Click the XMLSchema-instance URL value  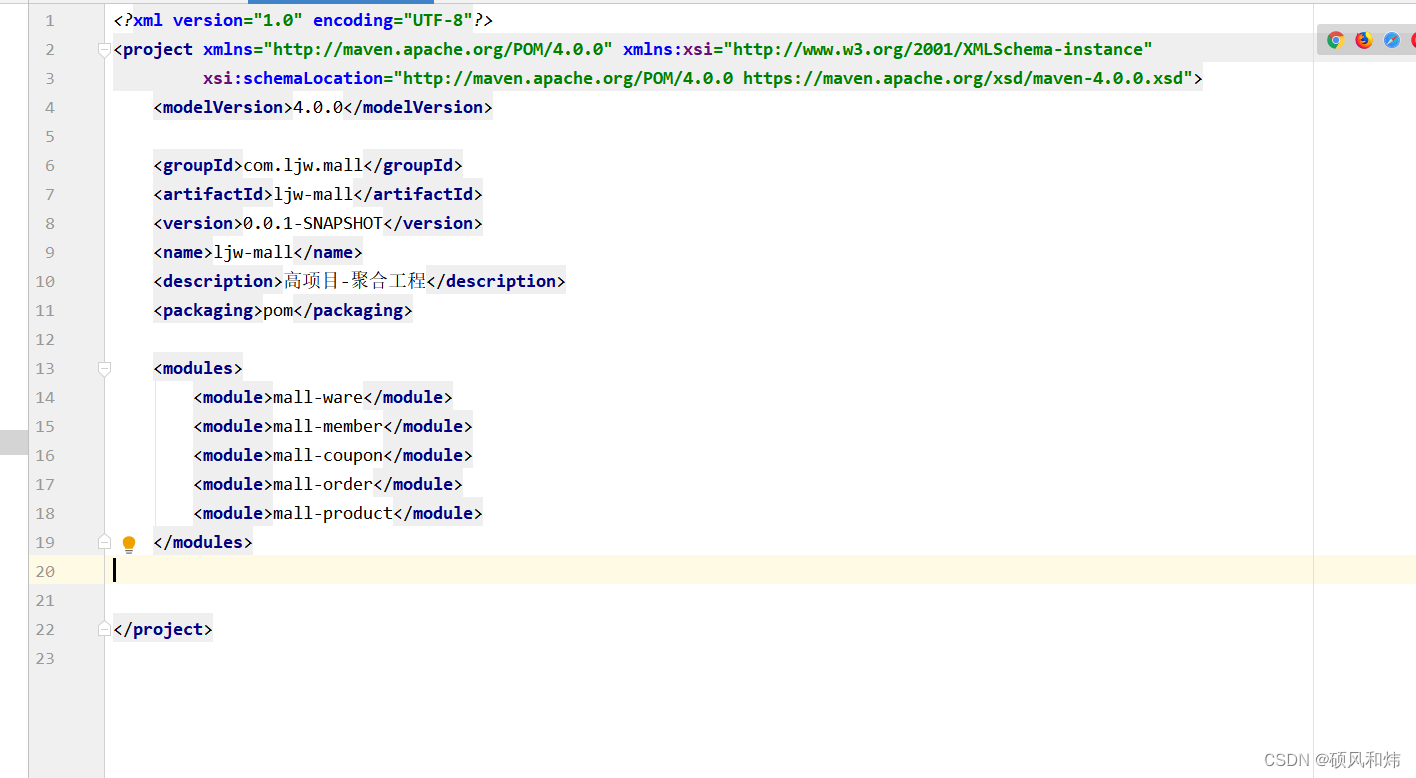pyautogui.click(x=938, y=49)
